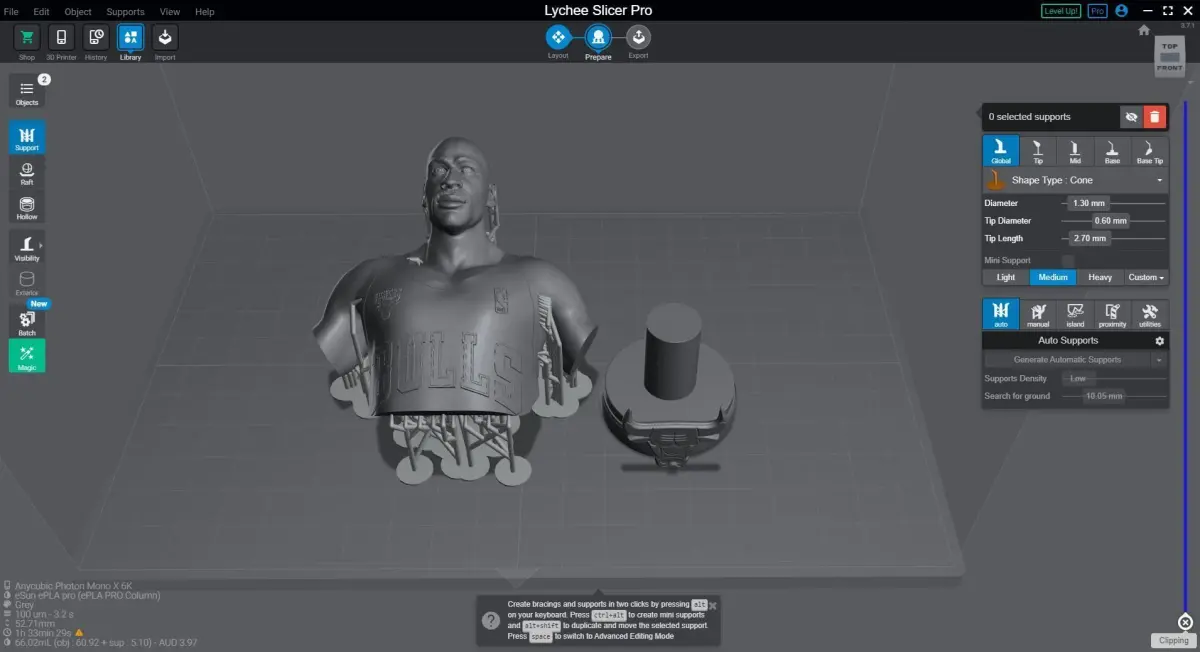This screenshot has height=652, width=1200.
Task: Open the Library toolbar icon
Action: pyautogui.click(x=130, y=38)
